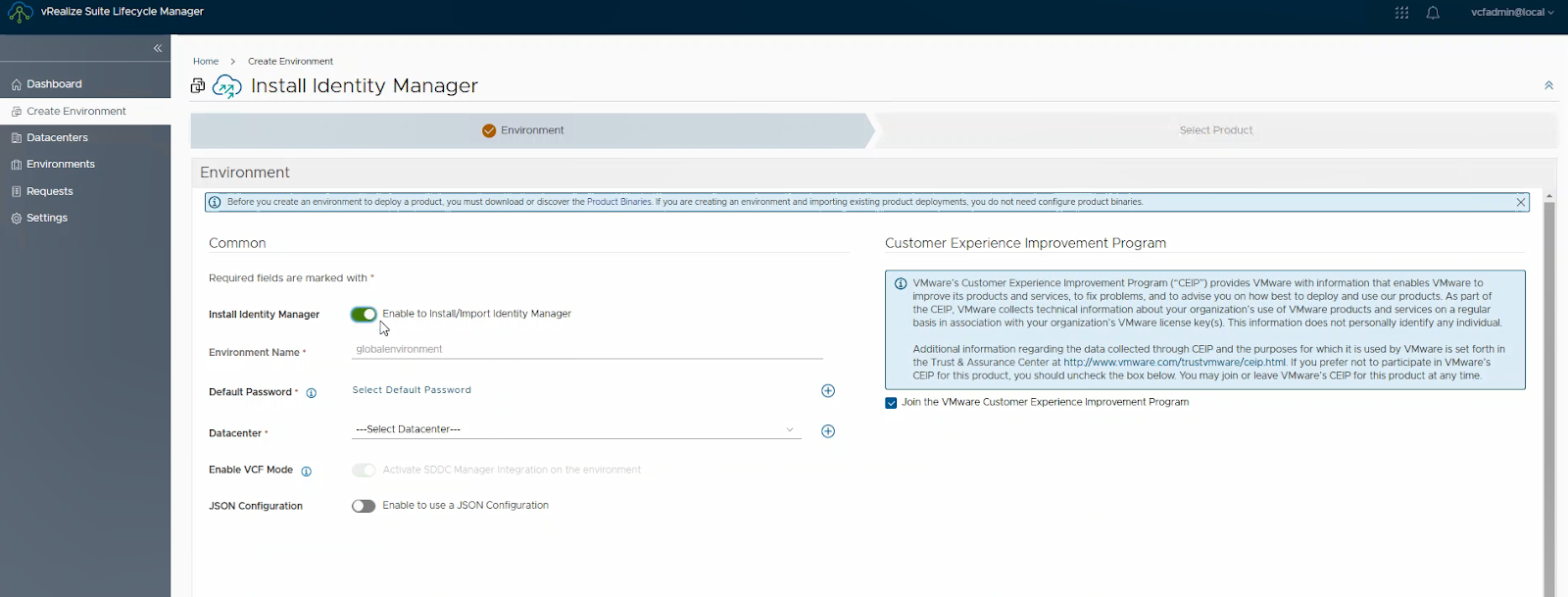Dismiss the product binaries info banner
The height and width of the screenshot is (597, 1568).
1521,202
